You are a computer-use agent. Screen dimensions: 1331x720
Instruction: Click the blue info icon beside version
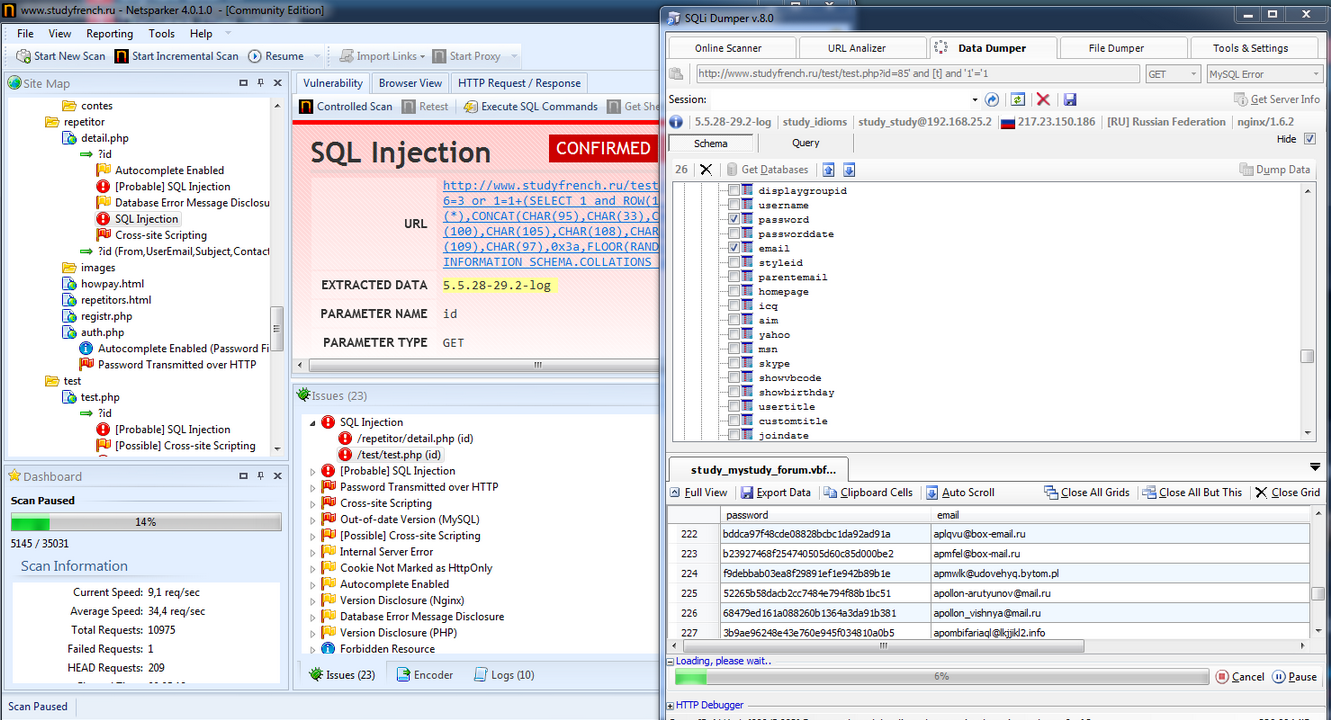coord(677,122)
